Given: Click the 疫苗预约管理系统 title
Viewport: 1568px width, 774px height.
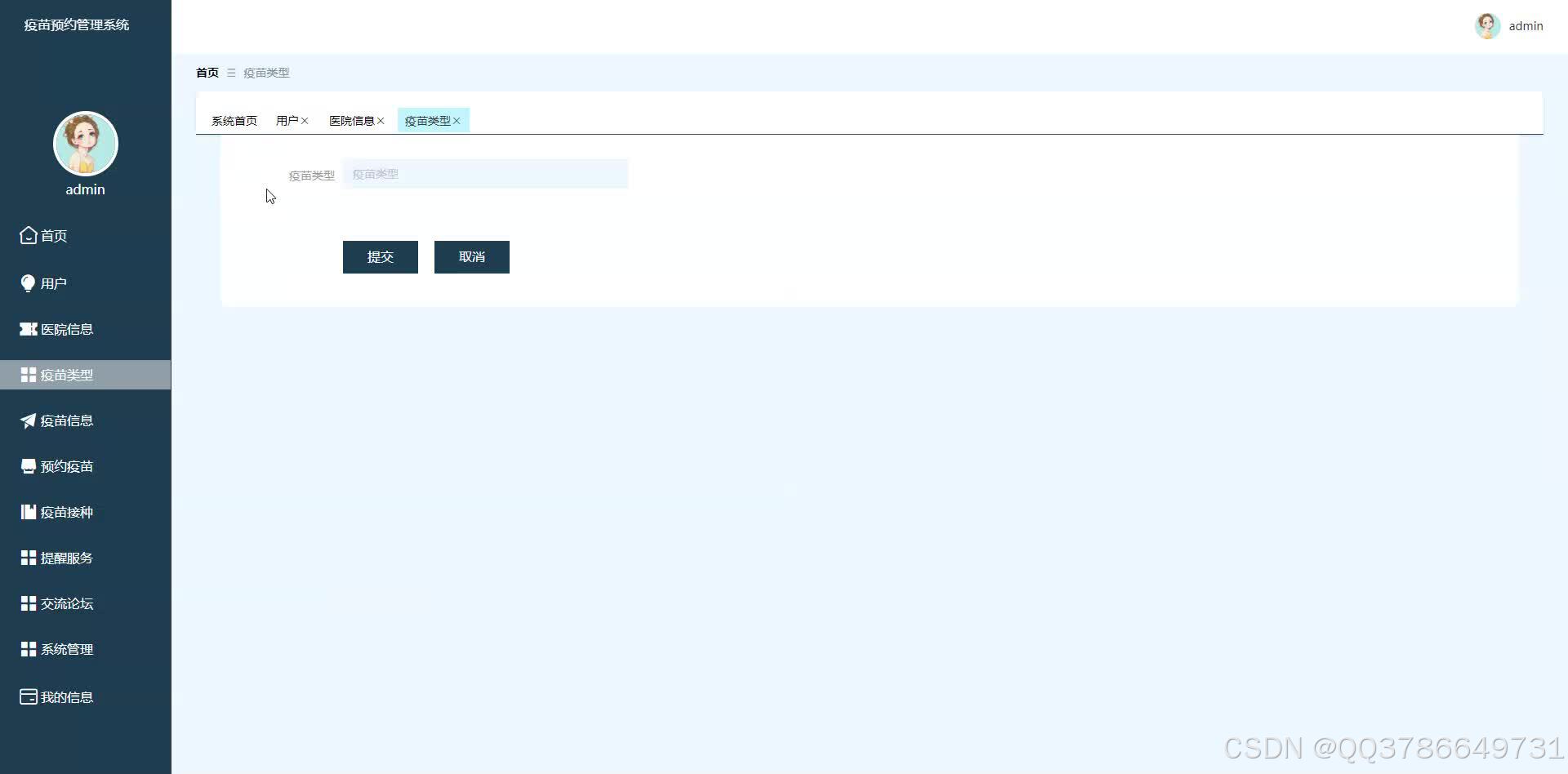Looking at the screenshot, I should (77, 24).
